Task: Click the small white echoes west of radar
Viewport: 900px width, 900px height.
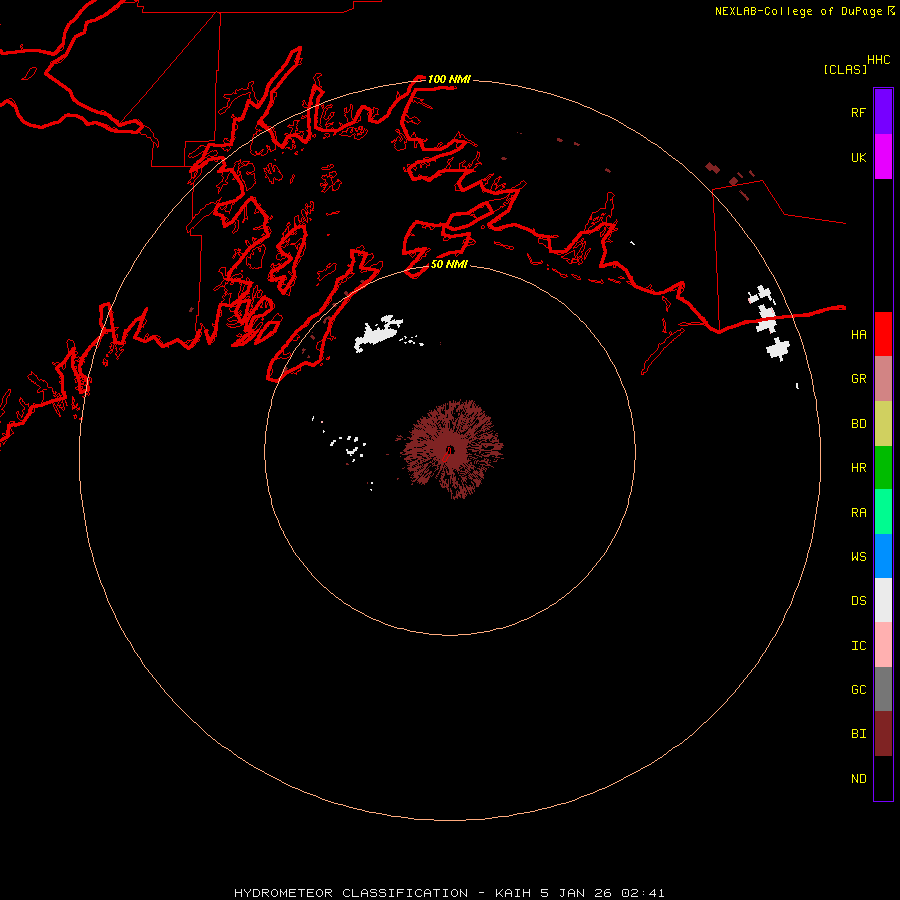Action: point(349,446)
